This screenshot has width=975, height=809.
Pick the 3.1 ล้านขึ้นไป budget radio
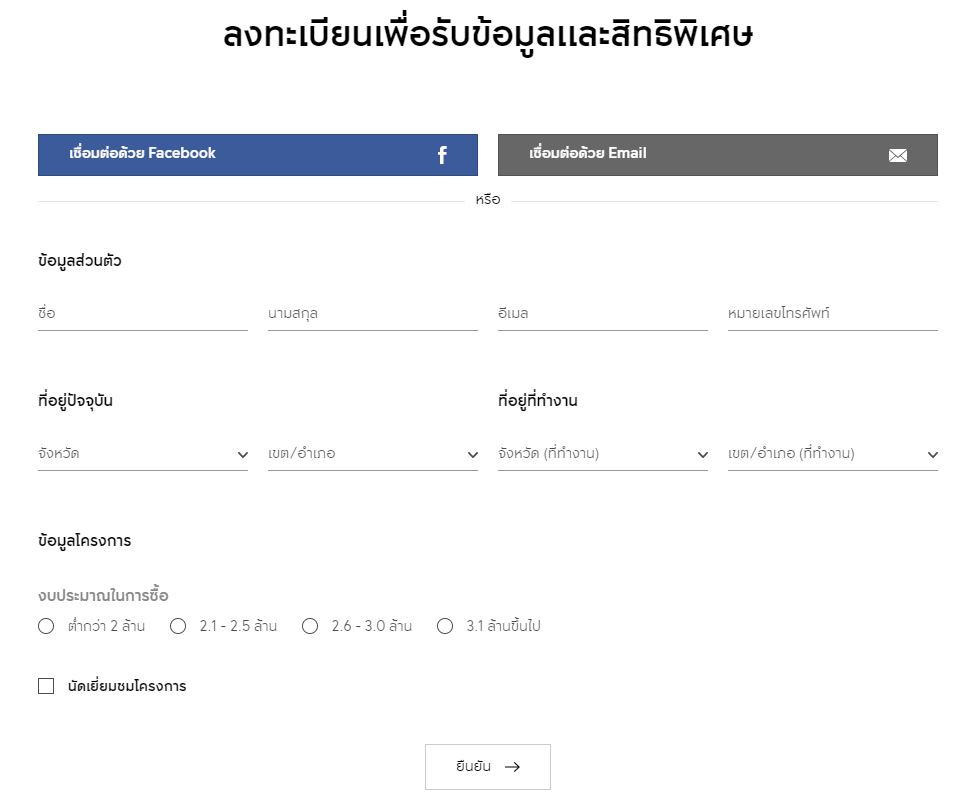[x=445, y=626]
